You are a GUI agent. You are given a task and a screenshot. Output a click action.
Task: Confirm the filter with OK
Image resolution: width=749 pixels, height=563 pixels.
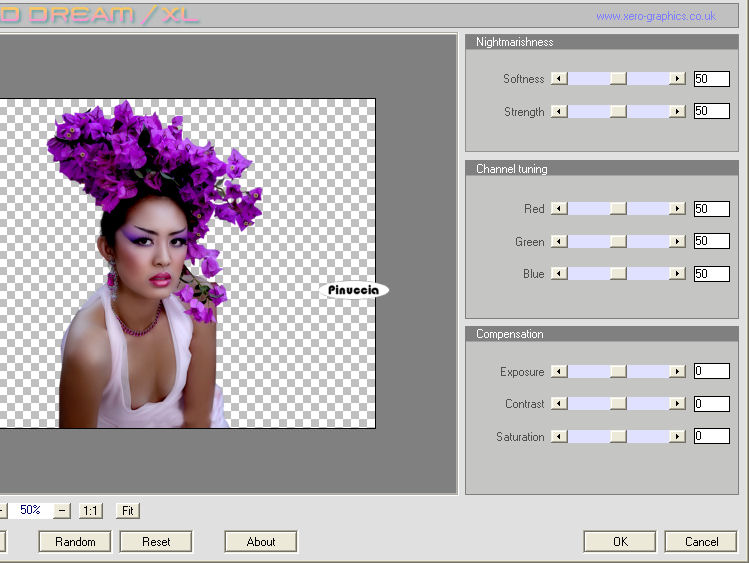[x=620, y=542]
